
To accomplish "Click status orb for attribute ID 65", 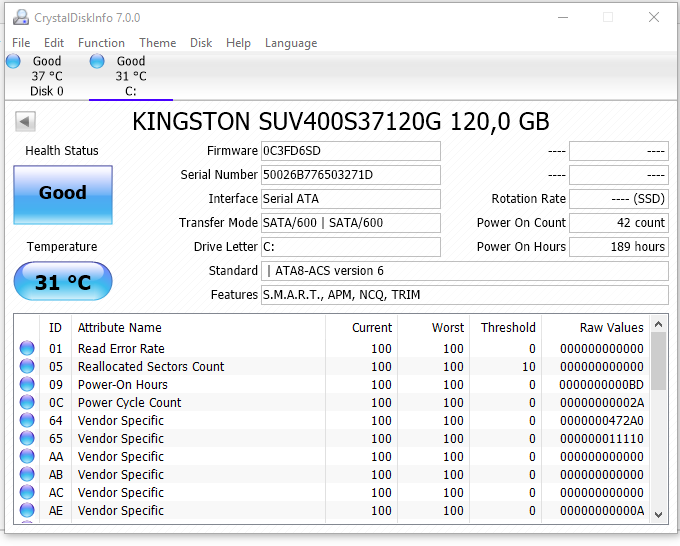I will pos(27,438).
